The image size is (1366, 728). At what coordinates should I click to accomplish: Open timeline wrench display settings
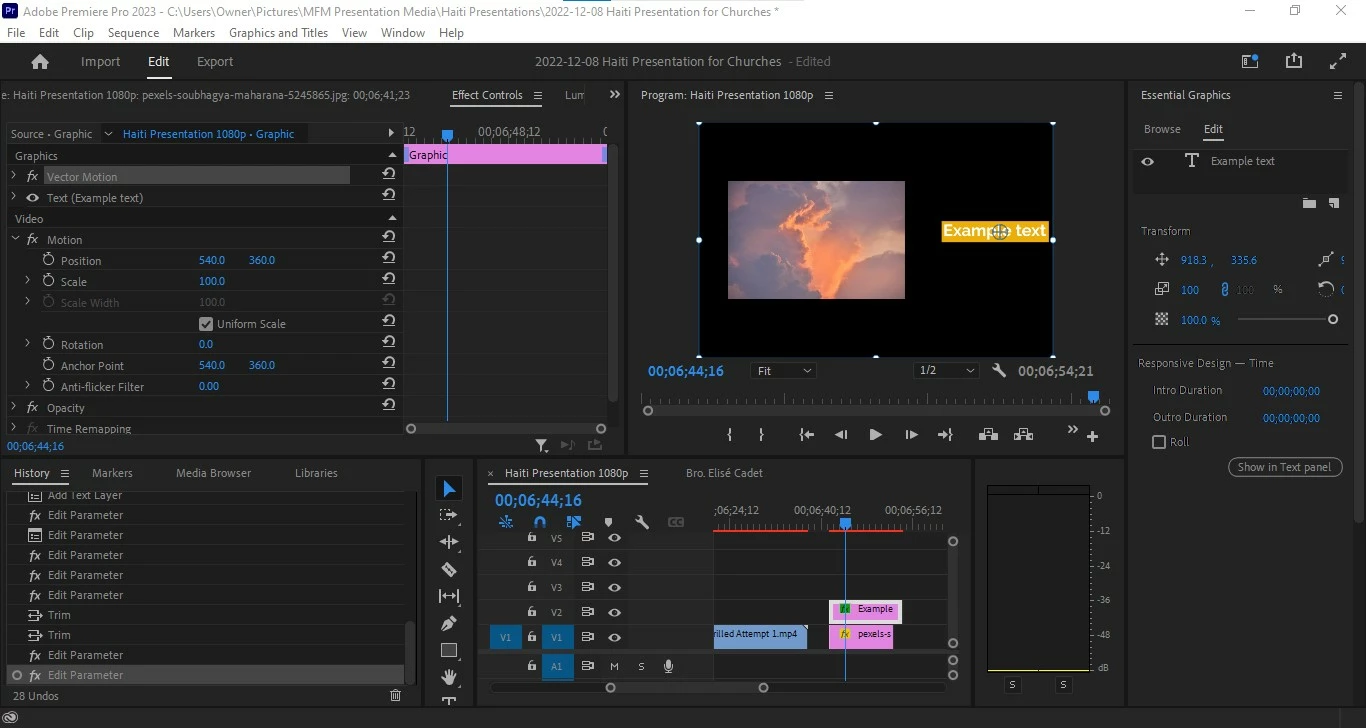coord(642,522)
